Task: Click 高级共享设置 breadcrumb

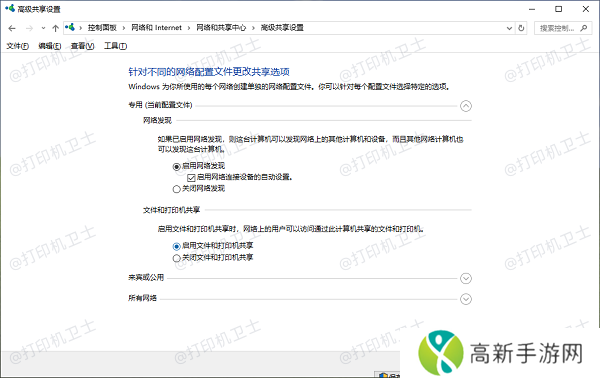Action: pos(282,28)
